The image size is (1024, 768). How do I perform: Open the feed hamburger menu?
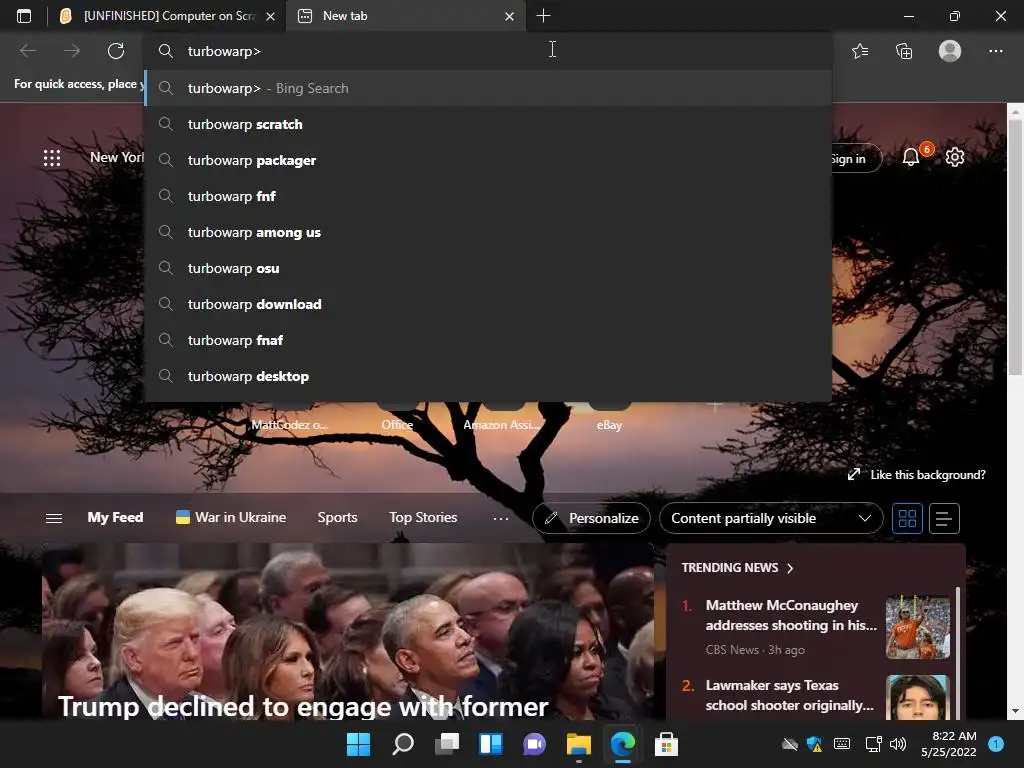coord(54,518)
